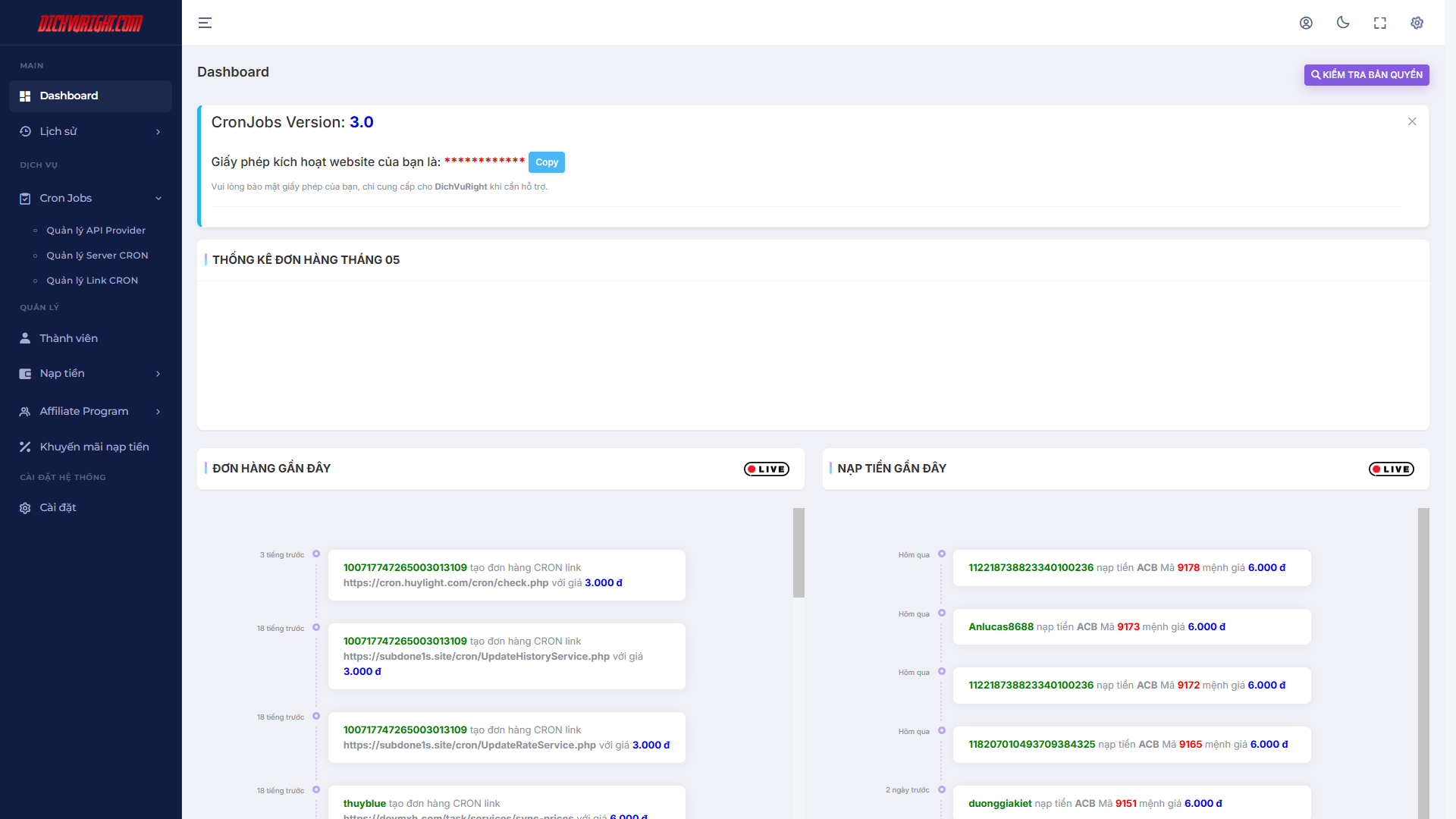
Task: Click DichVuRight.com logo
Action: (x=90, y=24)
